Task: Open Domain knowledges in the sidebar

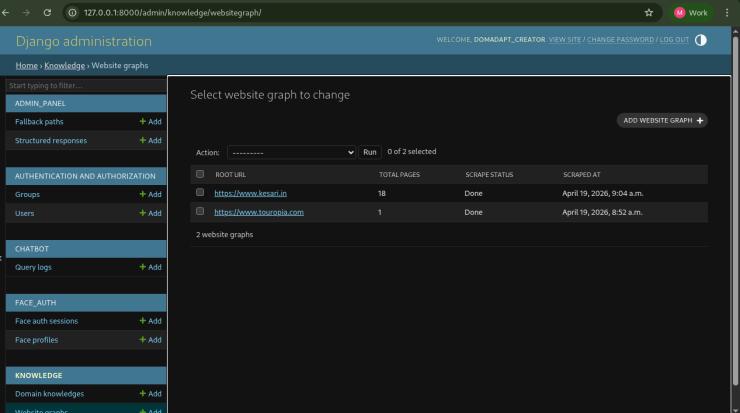Action: tap(50, 394)
